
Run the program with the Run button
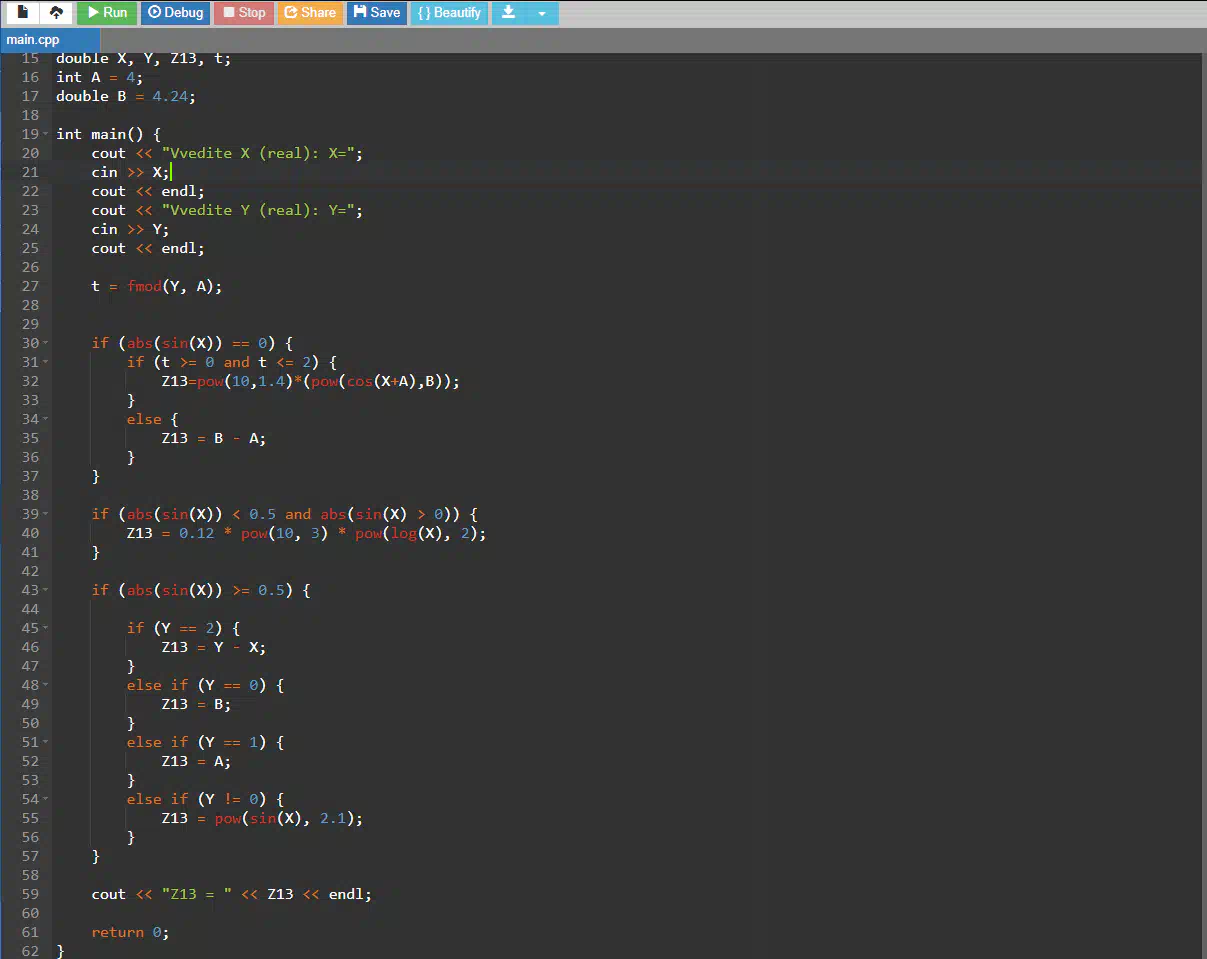[x=107, y=13]
